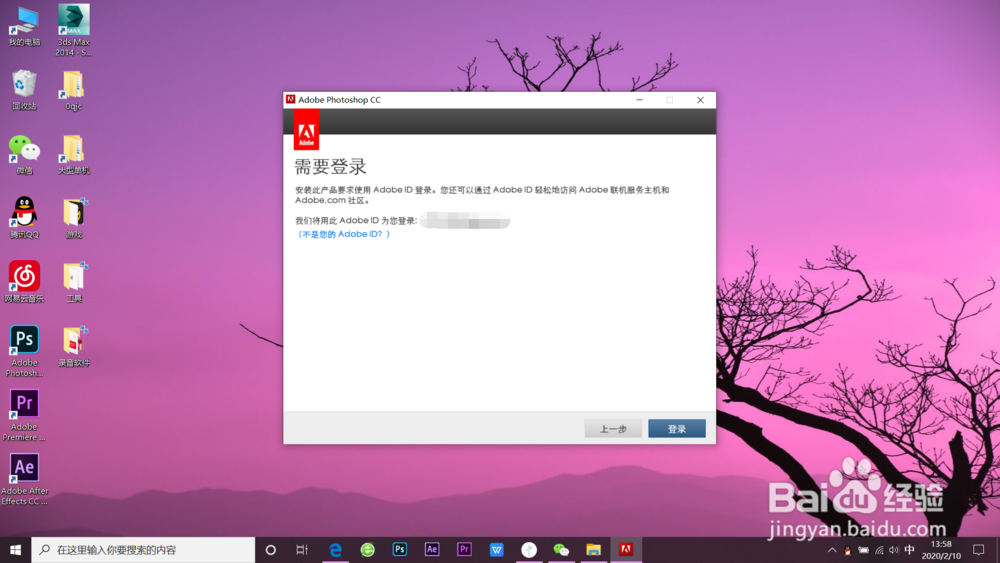Open the white round app in taskbar

click(529, 550)
